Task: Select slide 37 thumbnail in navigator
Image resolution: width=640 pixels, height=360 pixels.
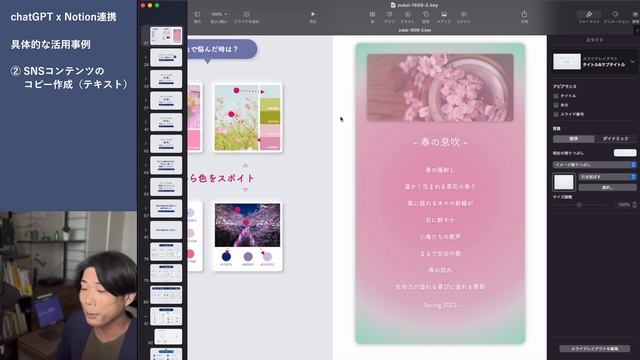Action: pos(166,101)
